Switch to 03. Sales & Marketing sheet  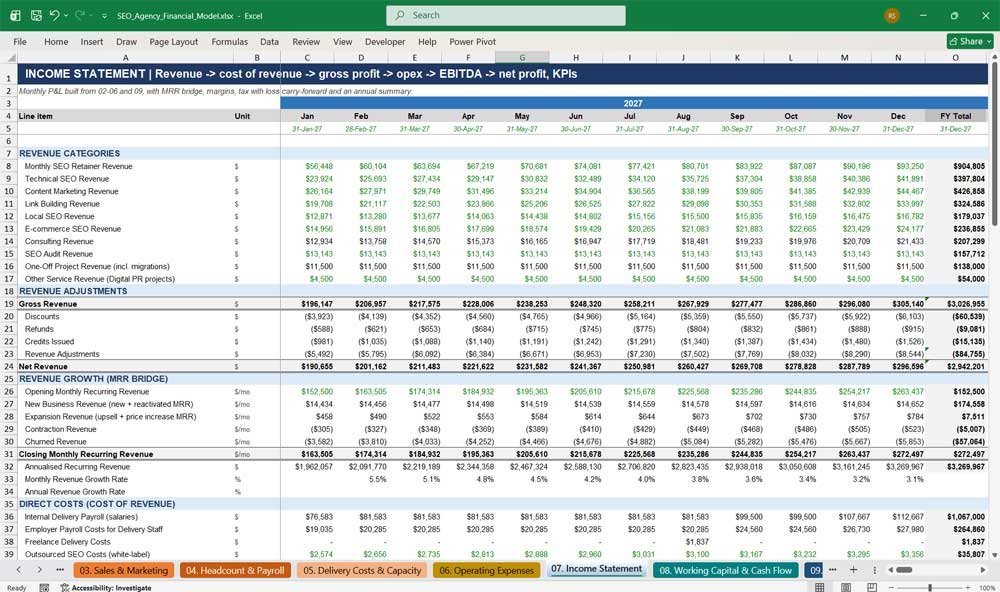point(124,570)
